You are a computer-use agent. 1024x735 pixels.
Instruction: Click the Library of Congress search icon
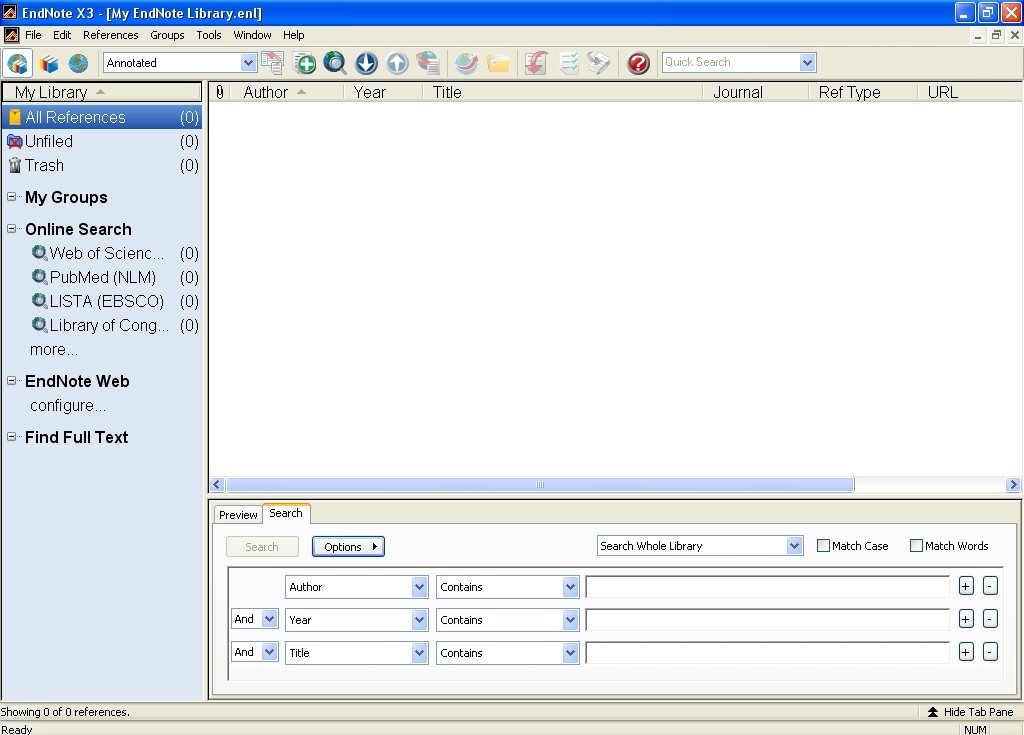click(39, 324)
